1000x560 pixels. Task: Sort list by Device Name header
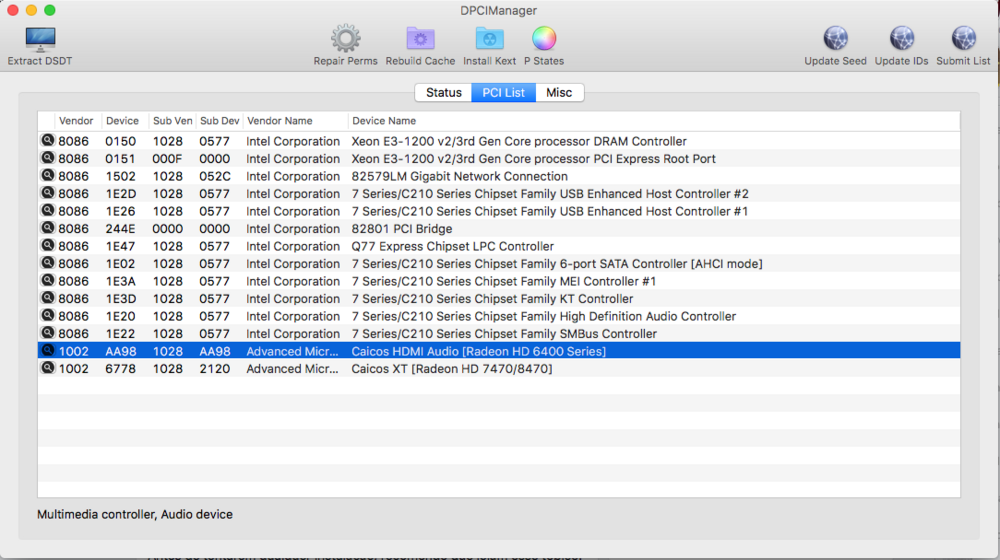(x=384, y=121)
